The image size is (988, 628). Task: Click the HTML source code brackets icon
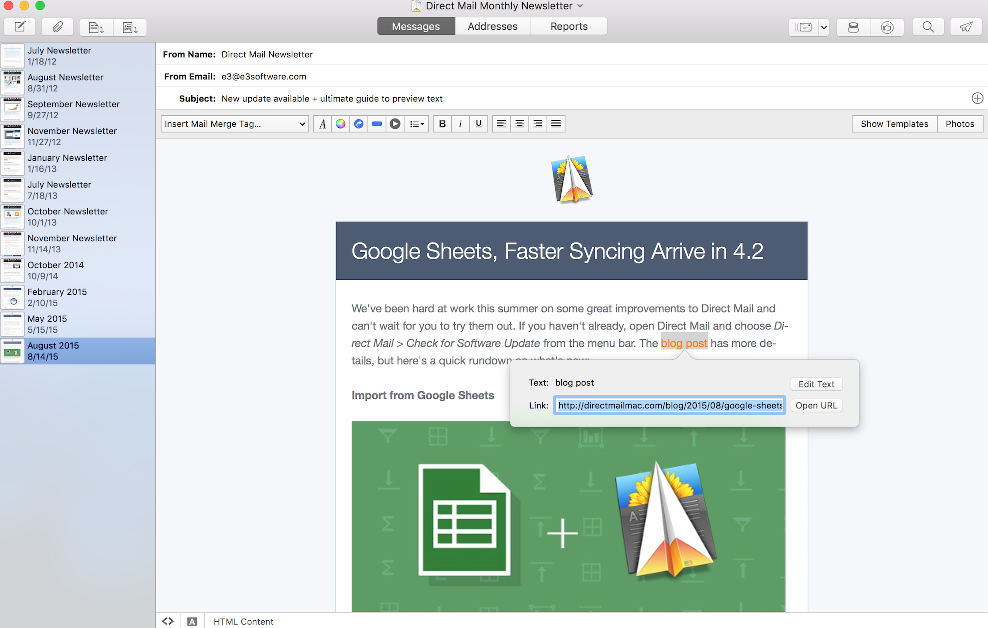[x=168, y=621]
